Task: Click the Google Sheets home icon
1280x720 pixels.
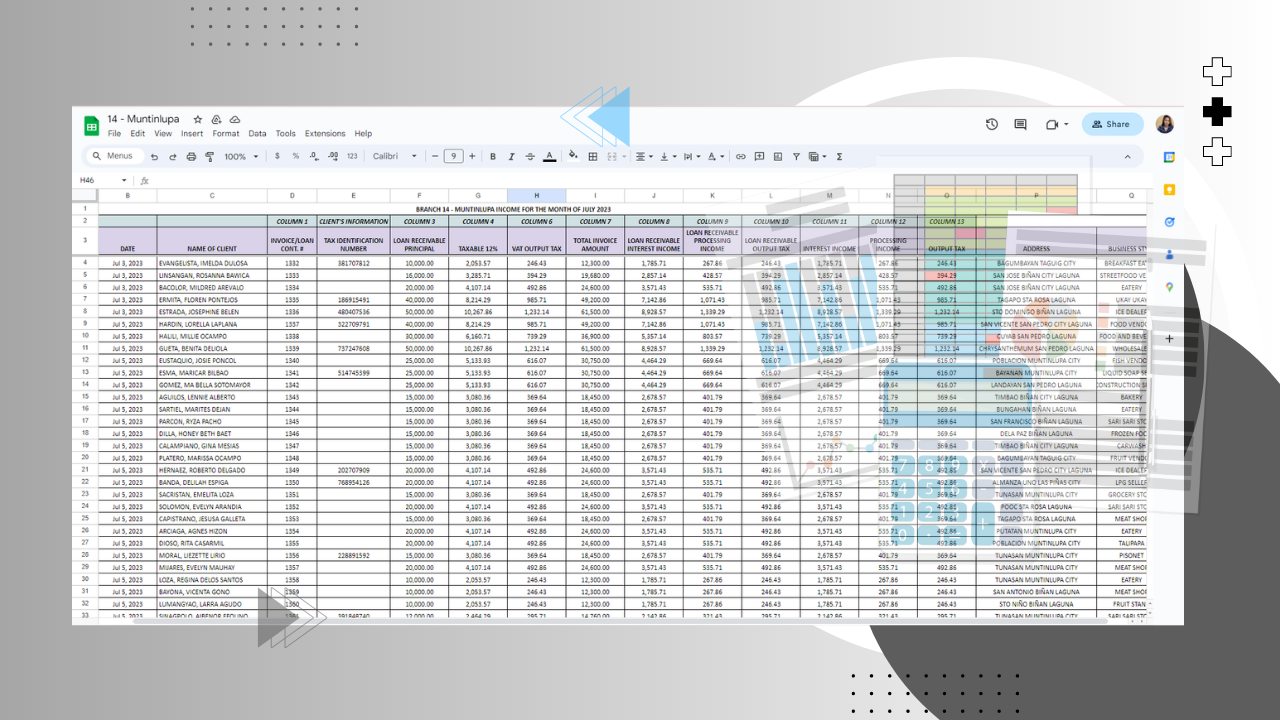Action: [91, 126]
